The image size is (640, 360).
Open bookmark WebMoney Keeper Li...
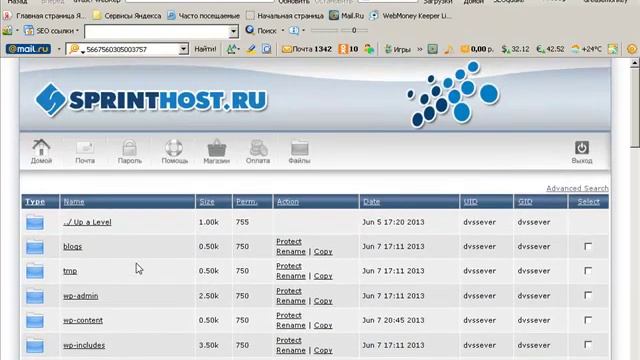pyautogui.click(x=410, y=16)
